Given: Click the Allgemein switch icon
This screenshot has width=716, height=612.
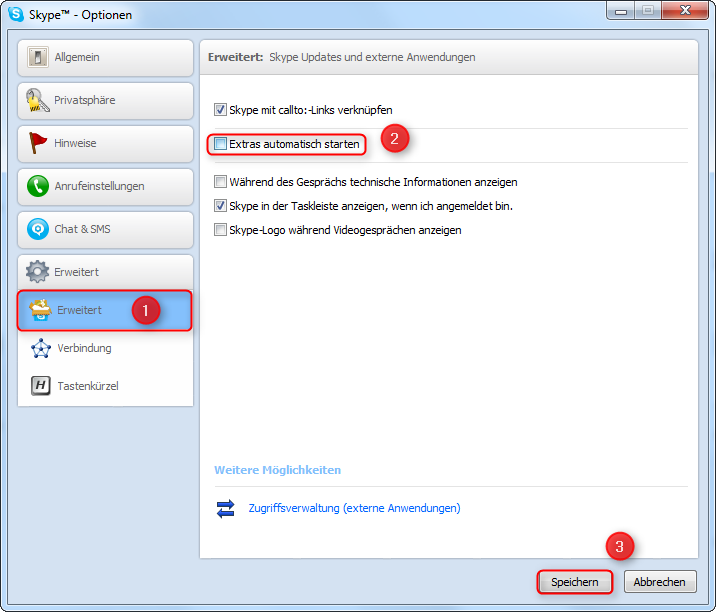Looking at the screenshot, I should coord(37,57).
